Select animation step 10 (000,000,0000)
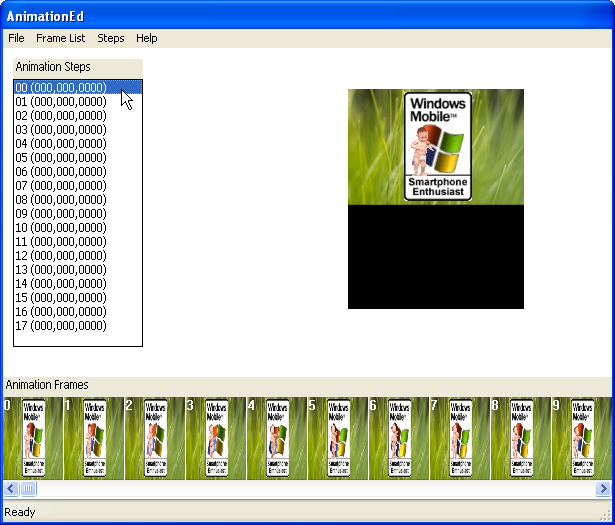The width and height of the screenshot is (615, 525). 78,227
